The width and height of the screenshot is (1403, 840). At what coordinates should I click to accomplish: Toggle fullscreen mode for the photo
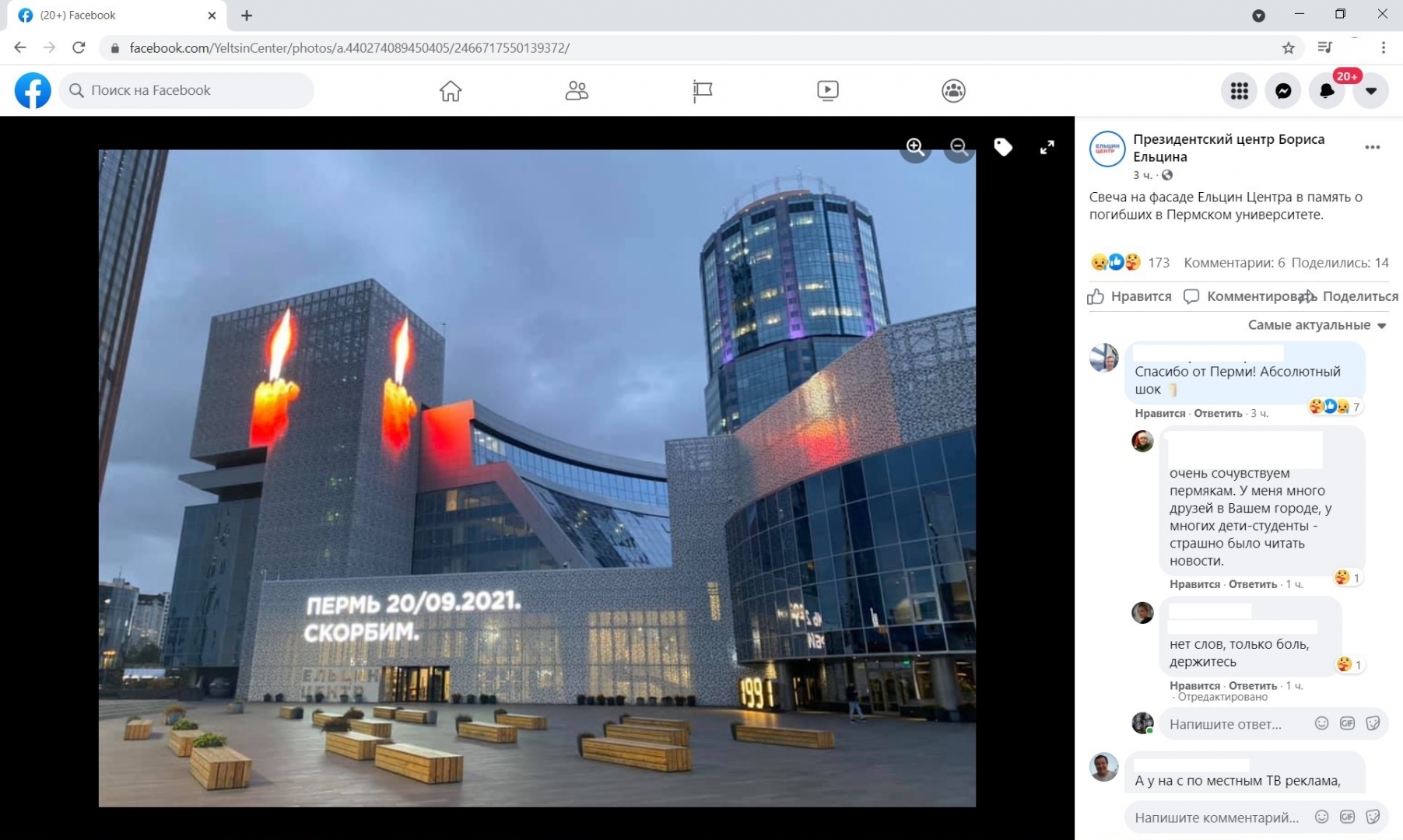click(x=1047, y=147)
